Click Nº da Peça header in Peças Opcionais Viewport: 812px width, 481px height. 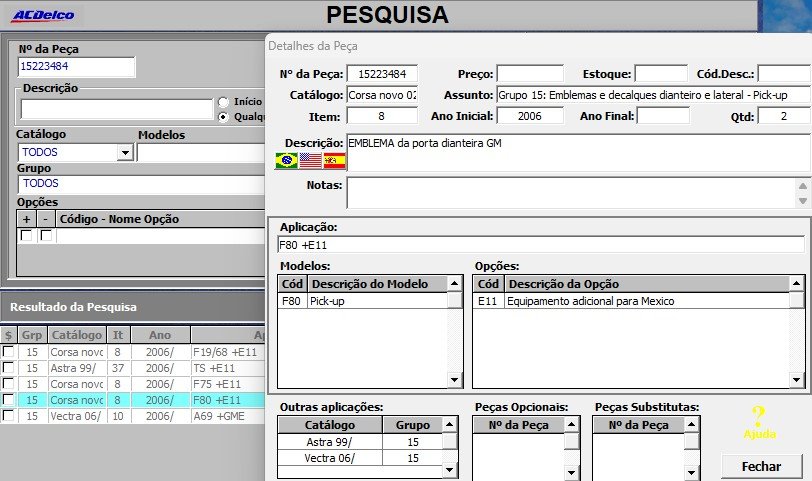[x=519, y=425]
